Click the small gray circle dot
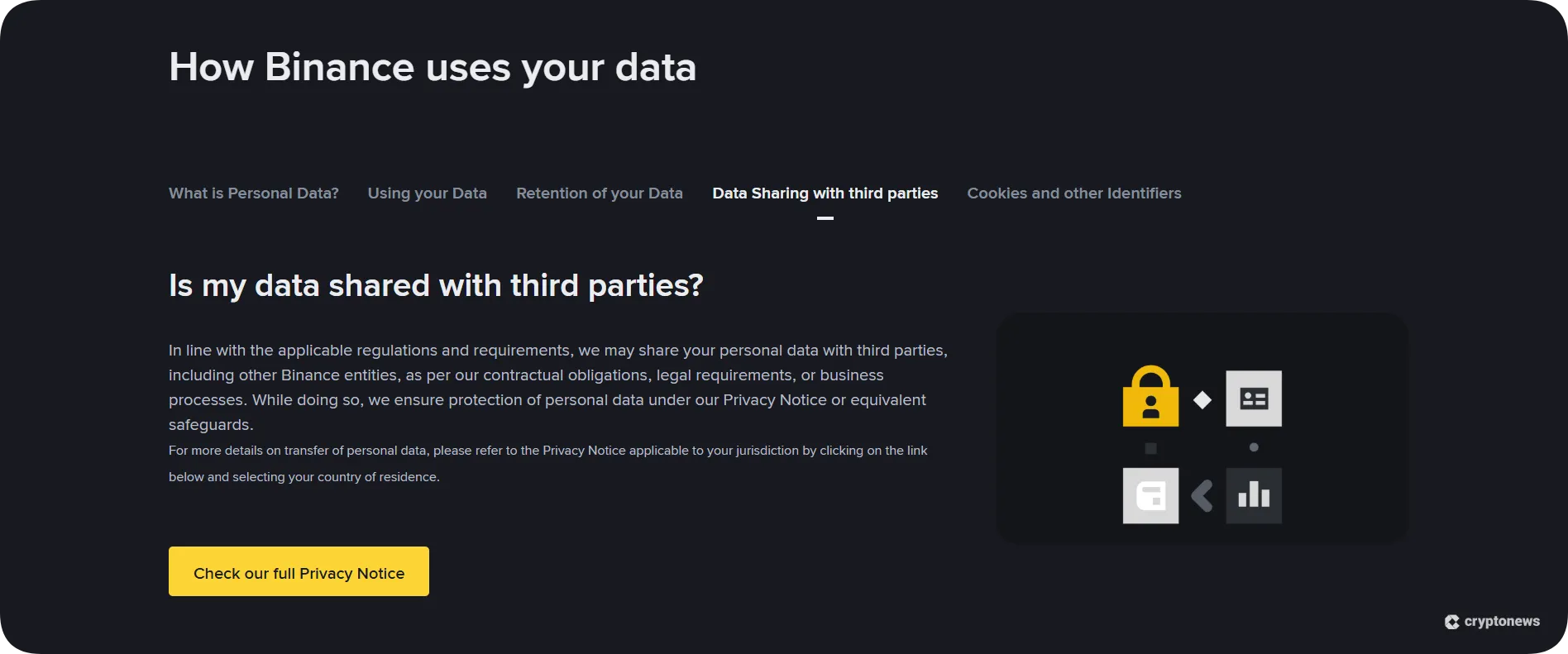This screenshot has height=654, width=1568. (x=1254, y=447)
